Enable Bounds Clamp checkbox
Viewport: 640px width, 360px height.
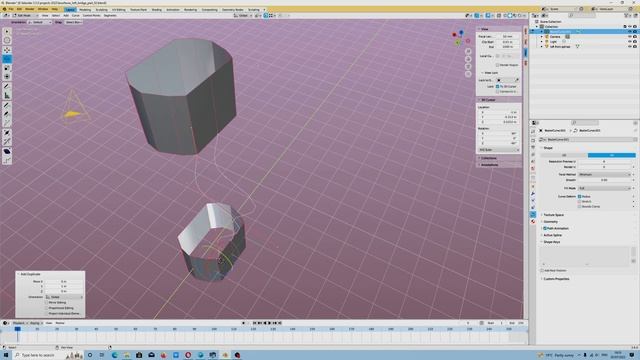pyautogui.click(x=579, y=206)
